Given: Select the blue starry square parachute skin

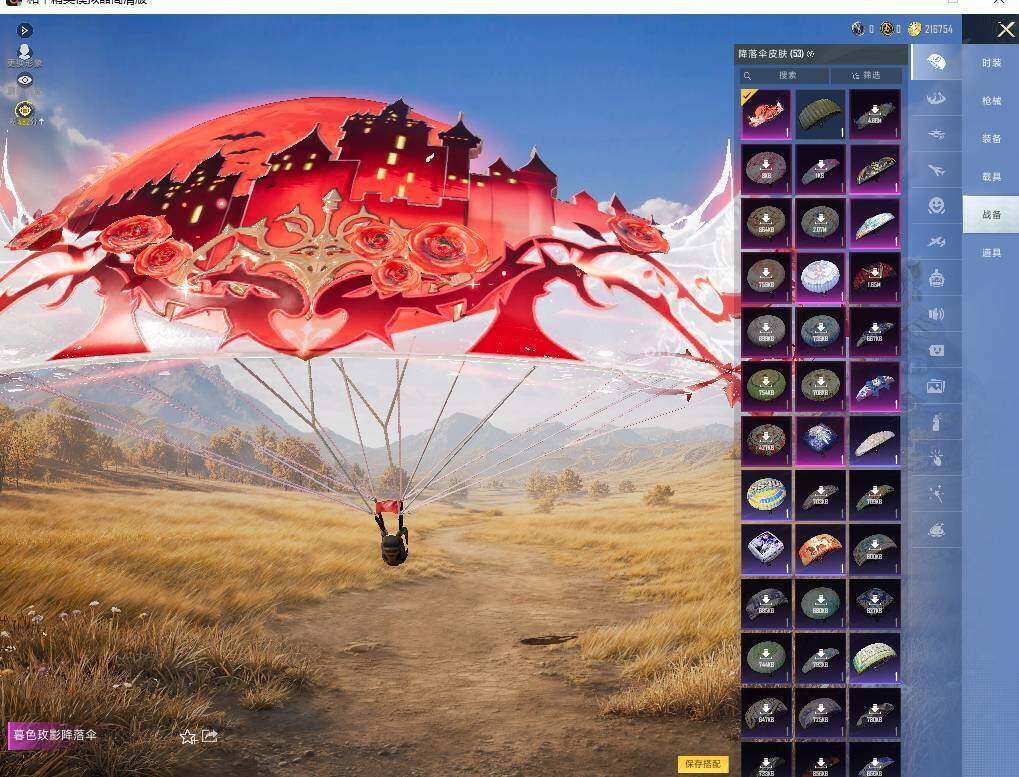Looking at the screenshot, I should click(820, 442).
